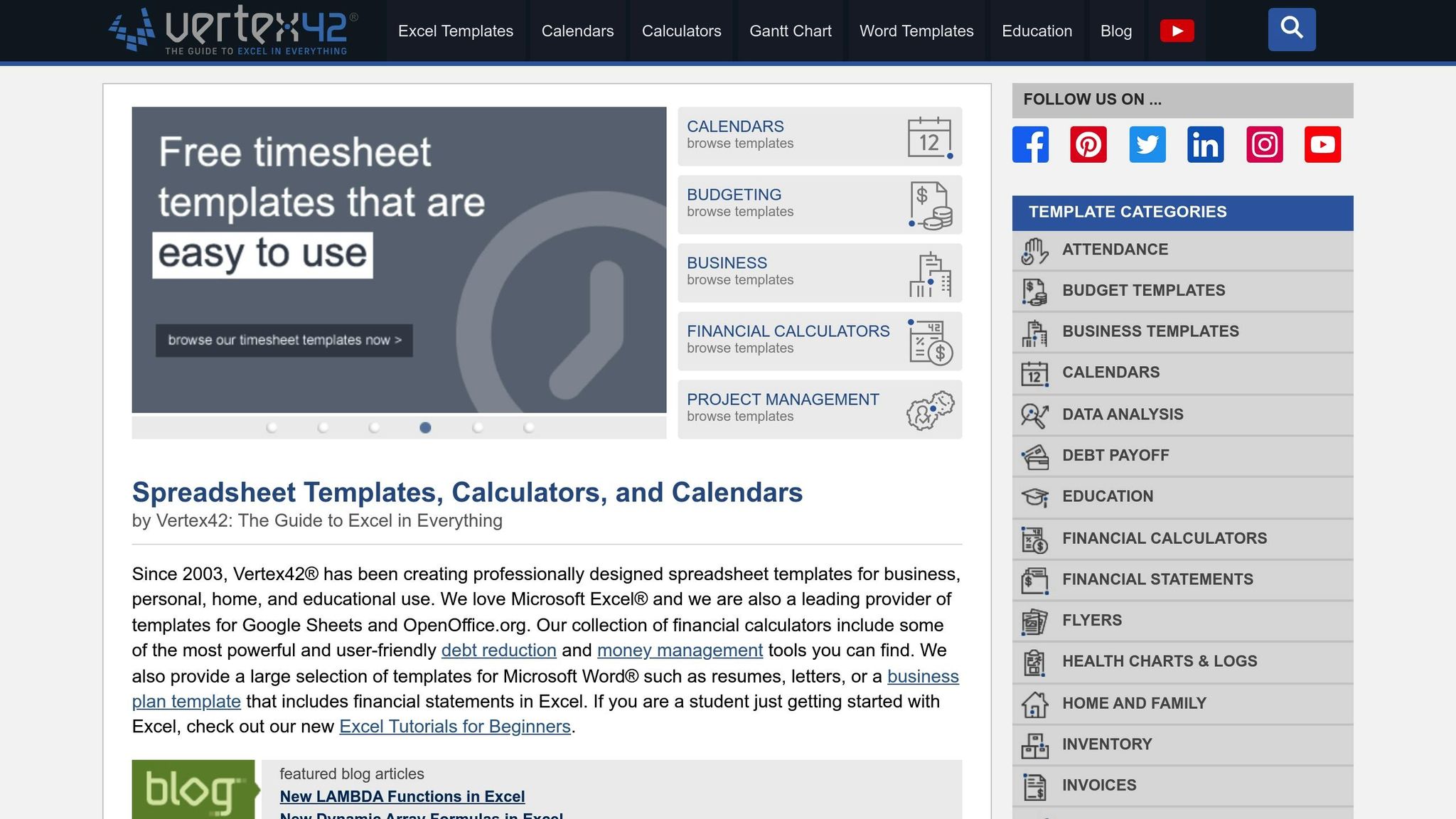Click the calendar icon beside sidebar Calendars
1456x819 pixels.
click(1034, 374)
